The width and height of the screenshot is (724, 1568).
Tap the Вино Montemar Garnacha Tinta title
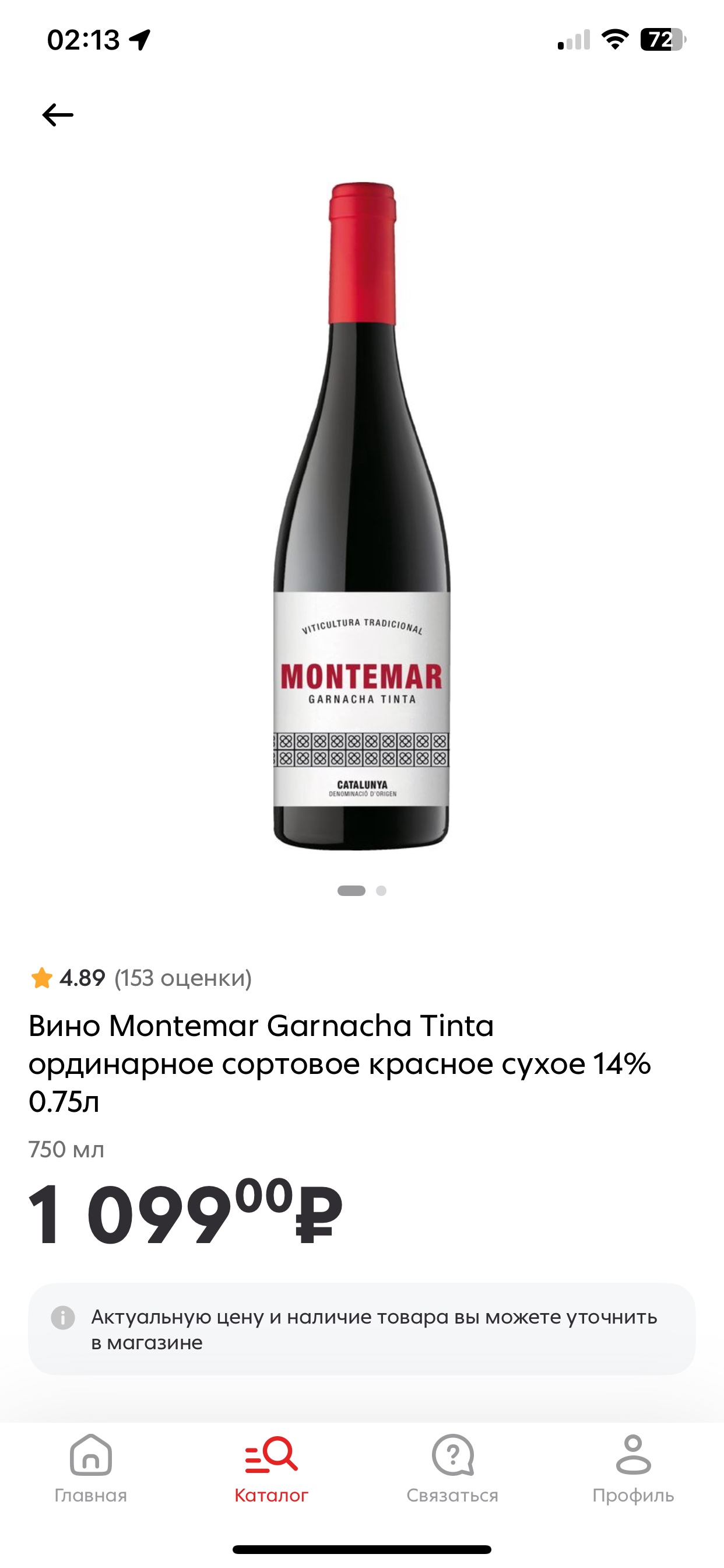(x=339, y=1063)
